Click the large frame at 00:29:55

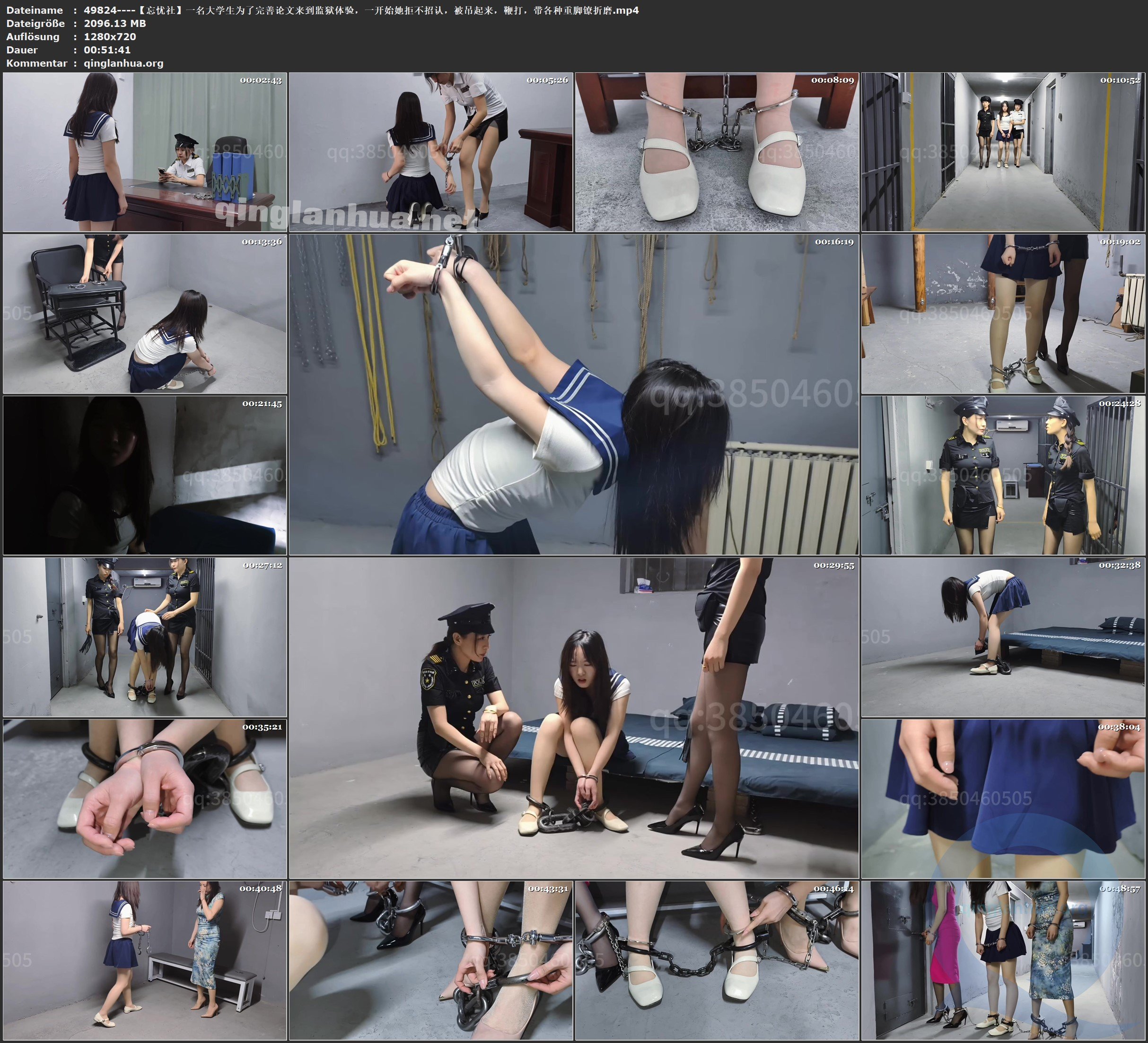pos(574,718)
